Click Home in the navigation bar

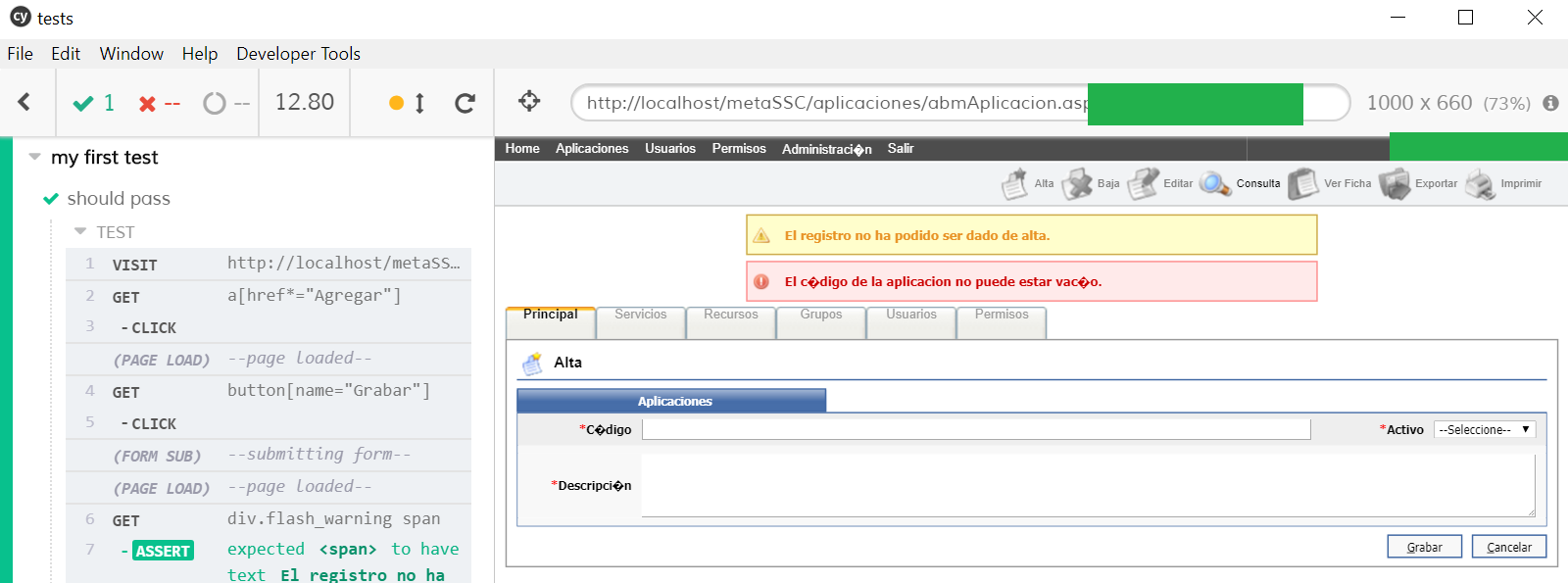pos(522,149)
